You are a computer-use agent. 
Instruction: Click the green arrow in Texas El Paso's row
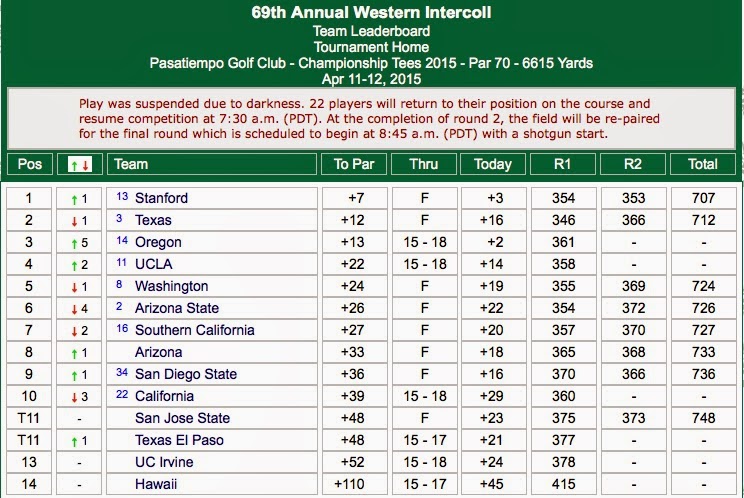pos(74,442)
